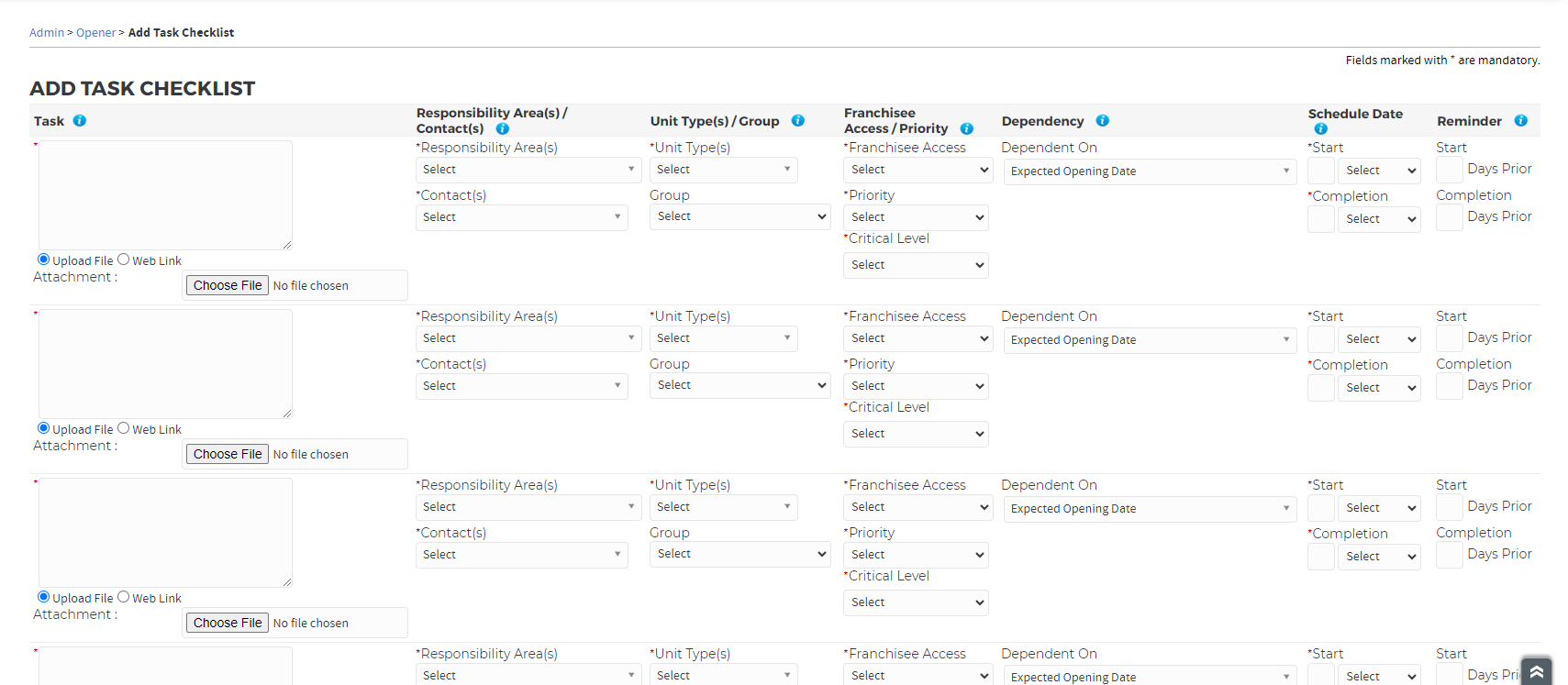Click the 'Add Task Checklist' breadcrumb text
Viewport: 1568px width, 685px height.
tap(181, 32)
